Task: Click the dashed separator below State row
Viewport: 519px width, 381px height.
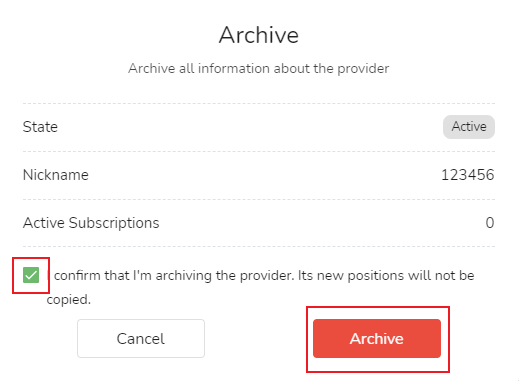Action: pyautogui.click(x=259, y=151)
